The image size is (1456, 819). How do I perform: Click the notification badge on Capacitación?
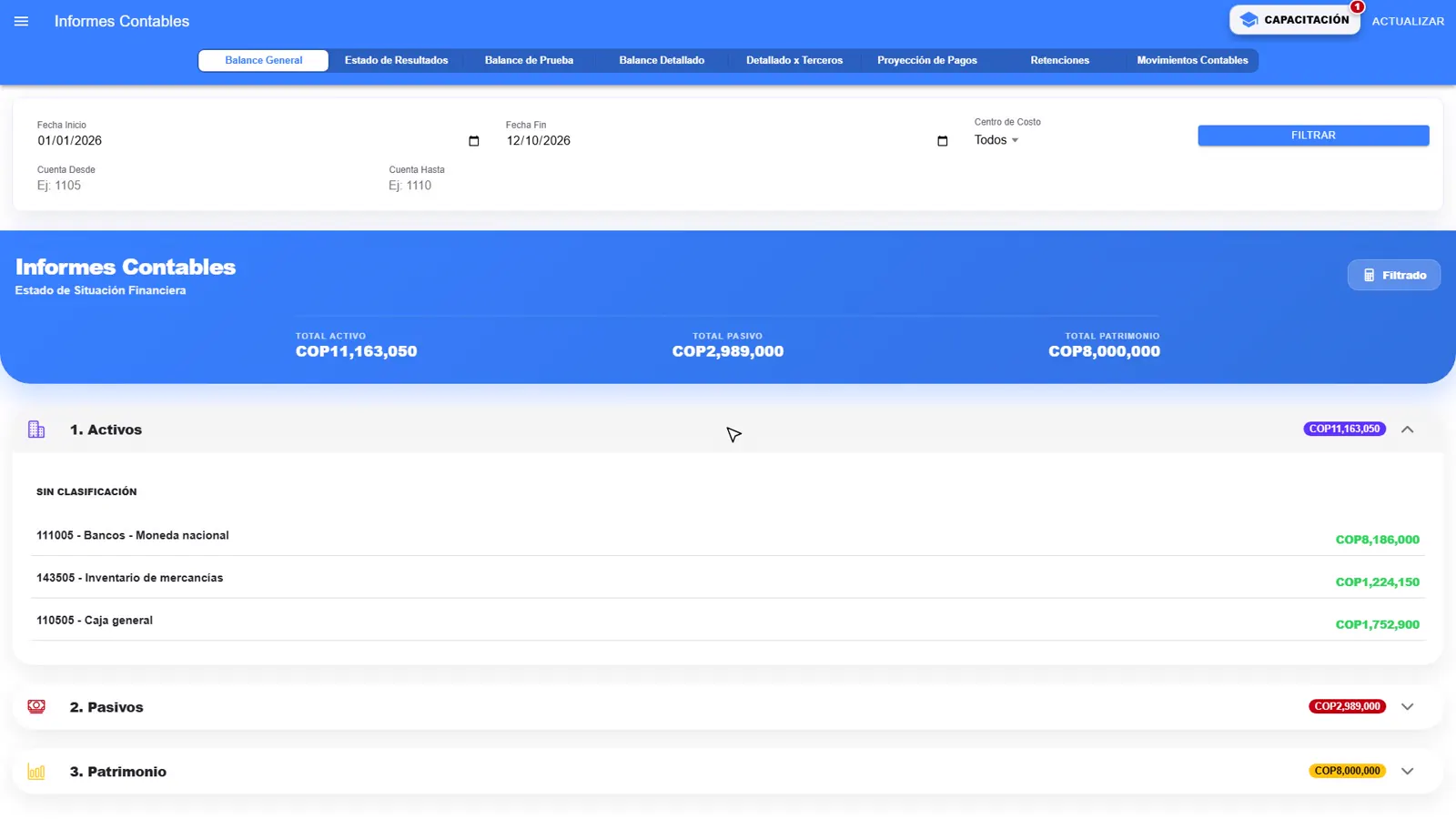(x=1357, y=7)
